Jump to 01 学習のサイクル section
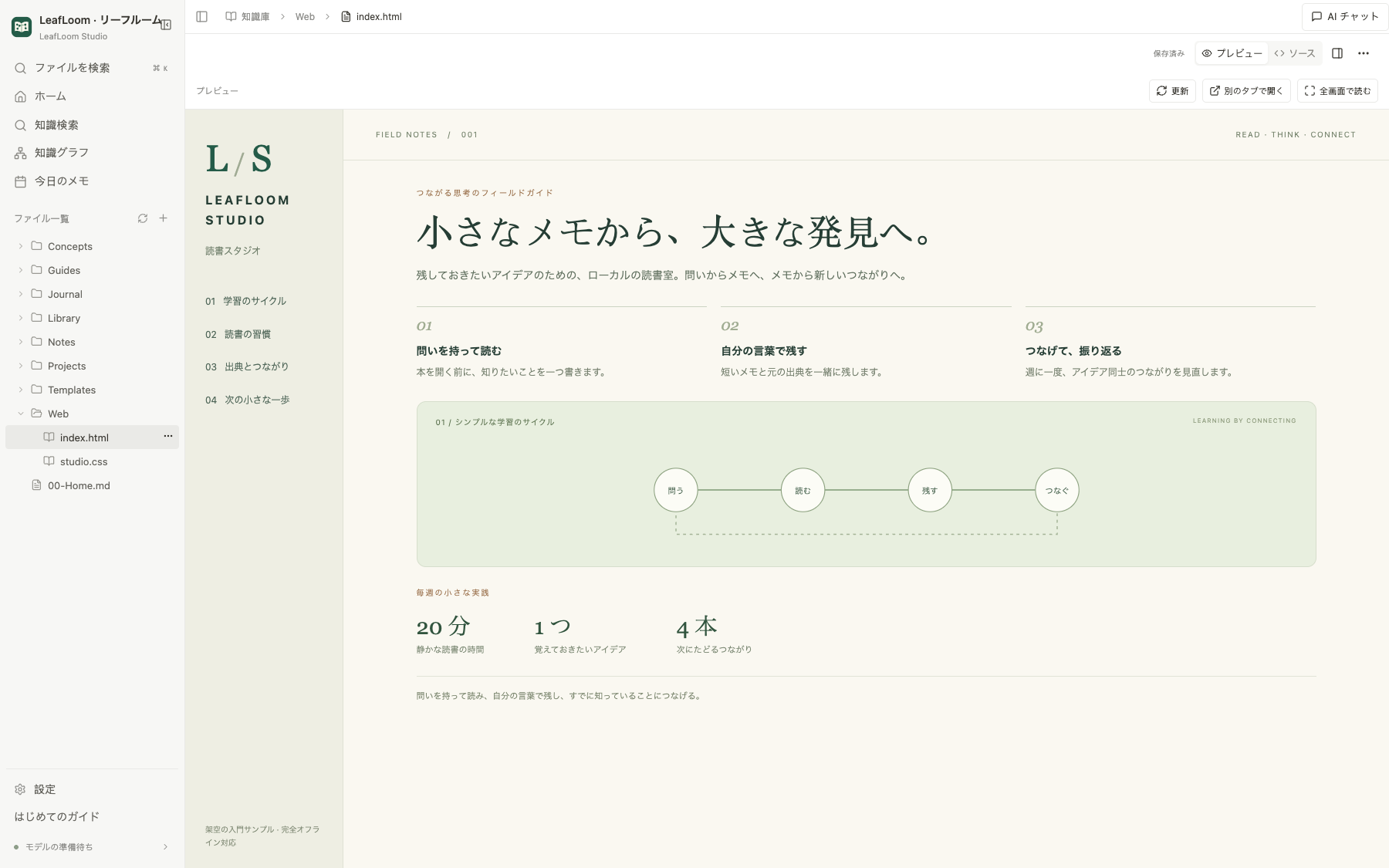1389x868 pixels. 245,301
